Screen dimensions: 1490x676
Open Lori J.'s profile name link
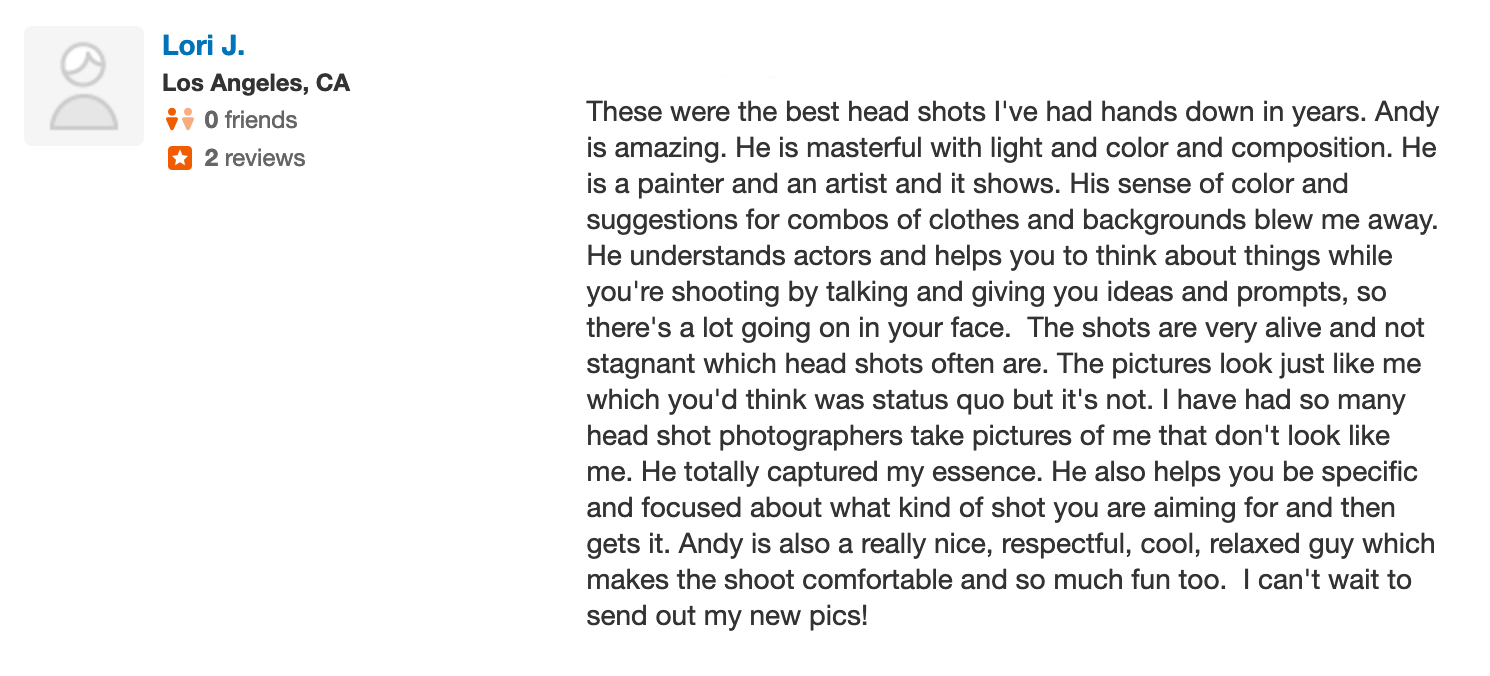pyautogui.click(x=203, y=45)
